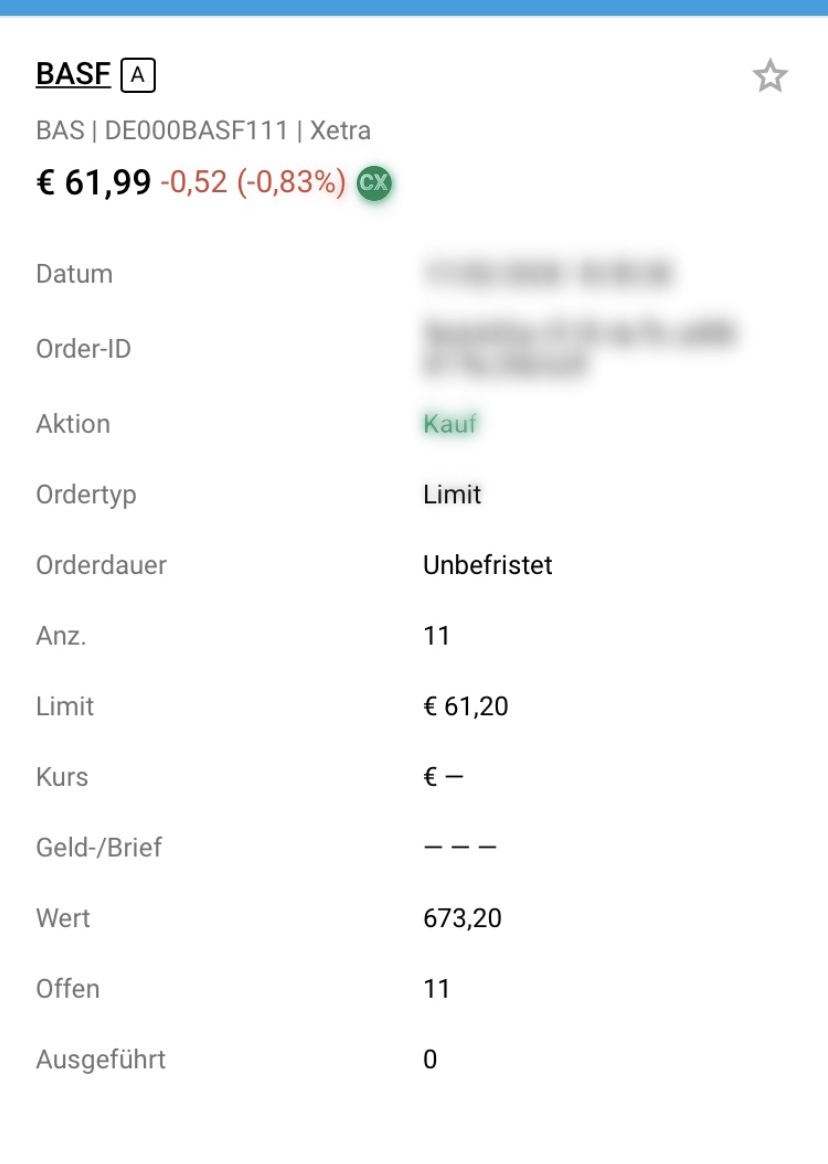
Task: Click the green CX exchange badge
Action: 374,183
